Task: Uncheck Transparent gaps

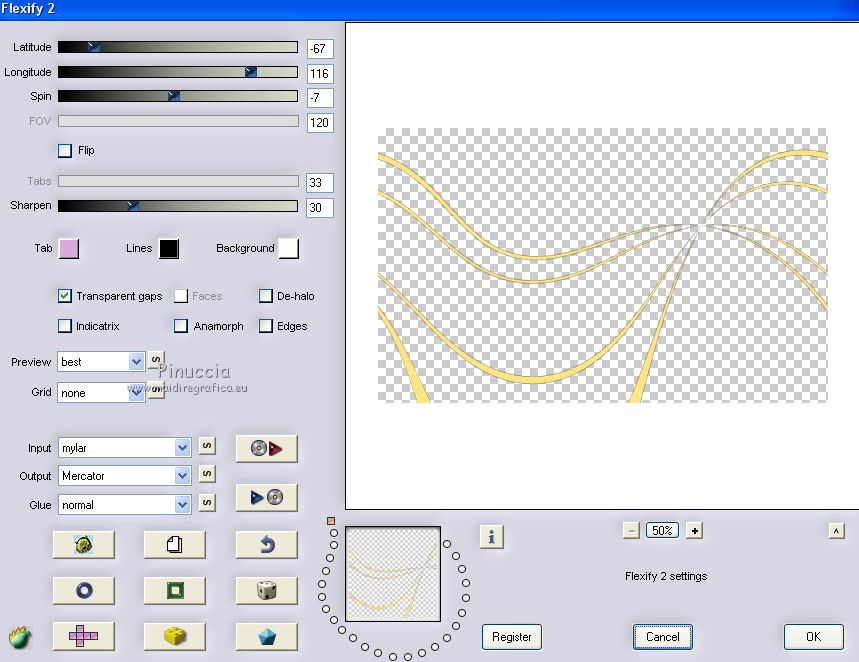Action: 65,296
